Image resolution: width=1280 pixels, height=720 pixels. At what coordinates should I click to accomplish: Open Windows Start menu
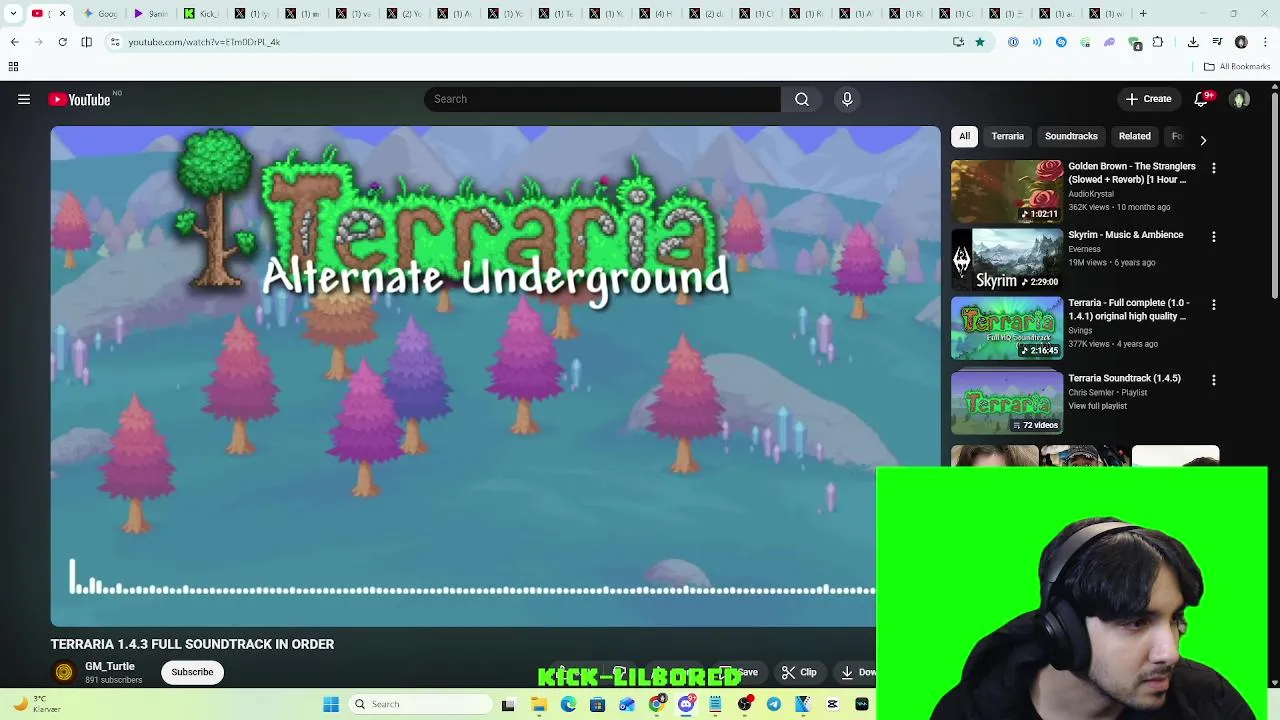tap(331, 704)
